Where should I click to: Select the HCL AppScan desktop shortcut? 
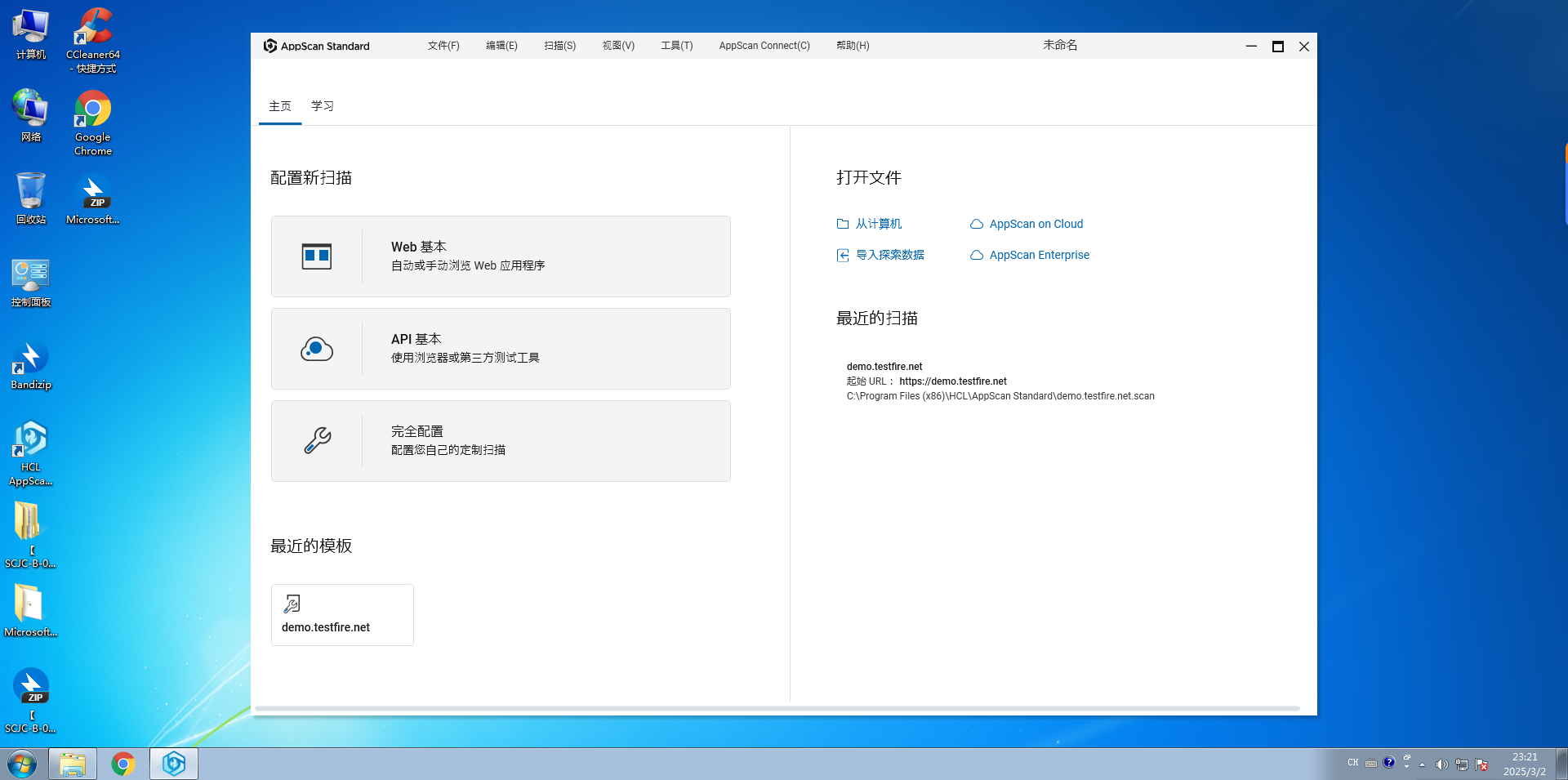[31, 453]
